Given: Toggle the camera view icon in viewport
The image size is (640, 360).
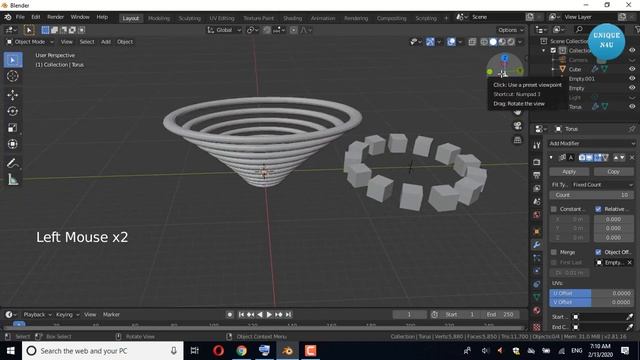Looking at the screenshot, I should pos(518,126).
